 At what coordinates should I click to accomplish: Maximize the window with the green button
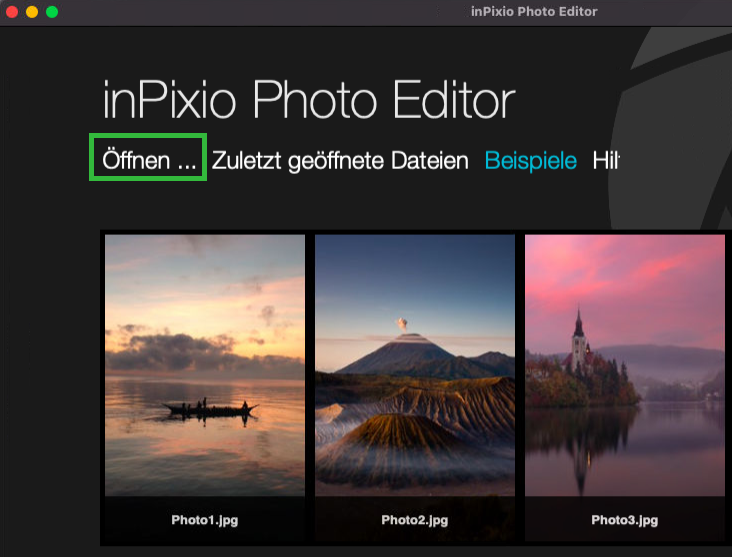tap(52, 12)
